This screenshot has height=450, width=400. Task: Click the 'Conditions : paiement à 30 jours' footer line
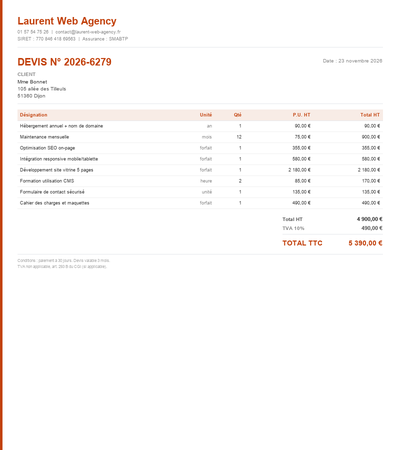(x=64, y=261)
